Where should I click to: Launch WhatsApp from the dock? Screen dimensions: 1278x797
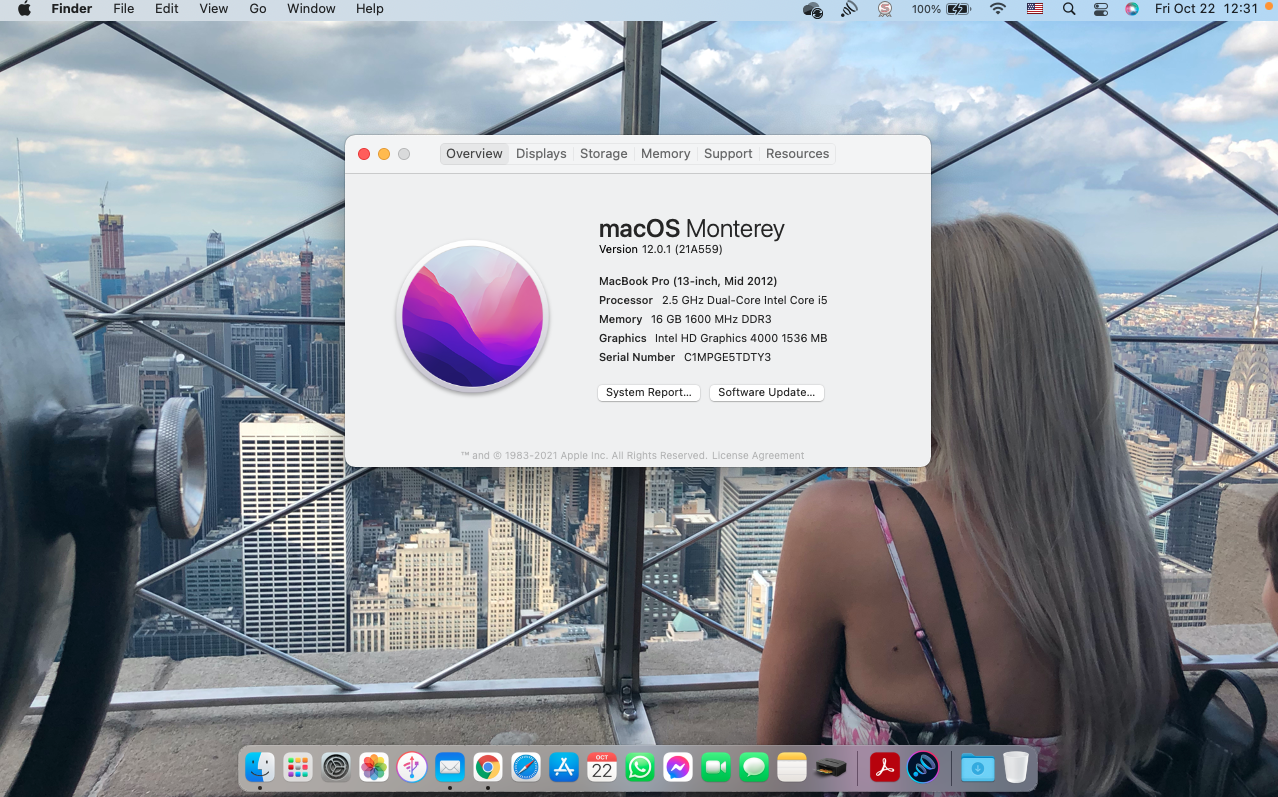(x=640, y=767)
